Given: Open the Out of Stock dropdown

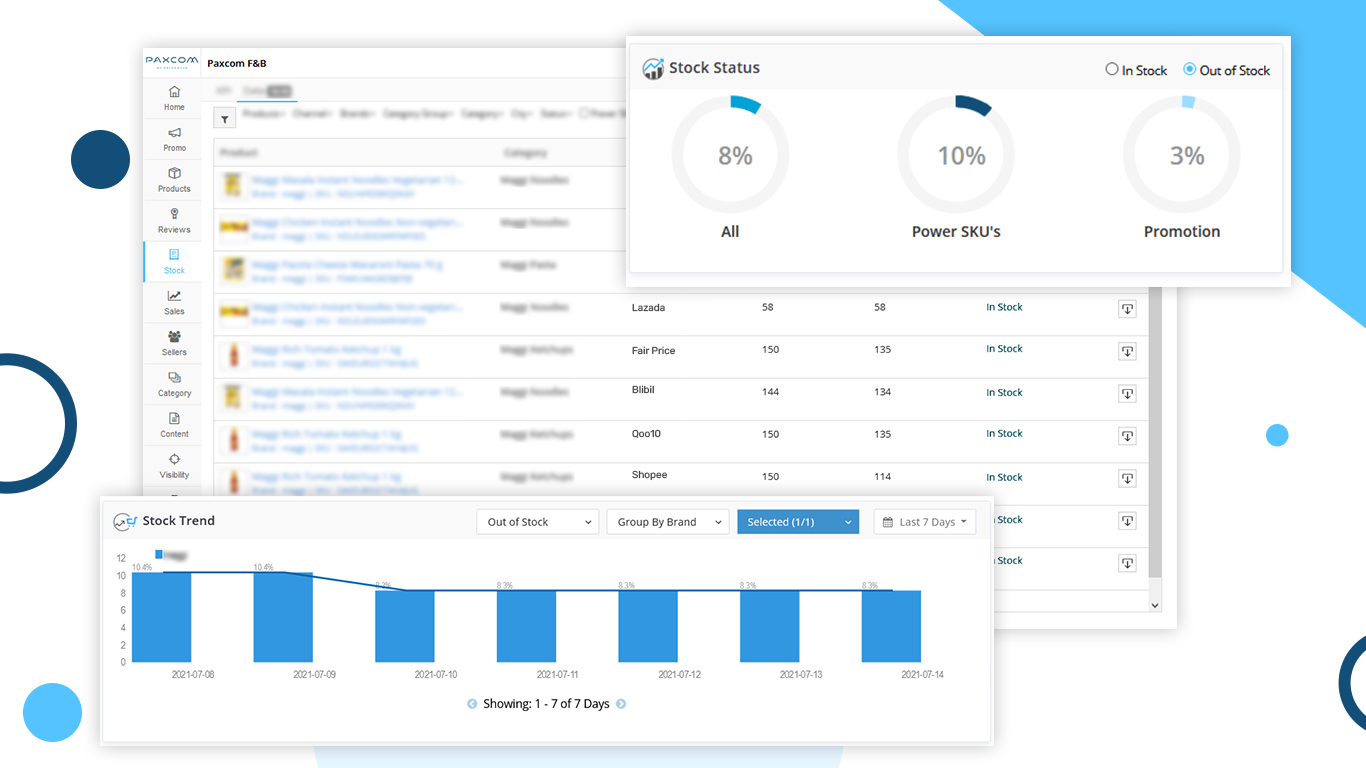Looking at the screenshot, I should point(538,522).
